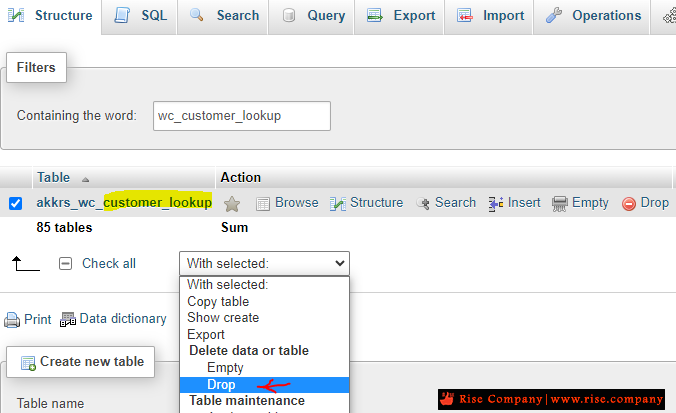The width and height of the screenshot is (676, 413).
Task: Click the Insert link in the row
Action: click(524, 202)
